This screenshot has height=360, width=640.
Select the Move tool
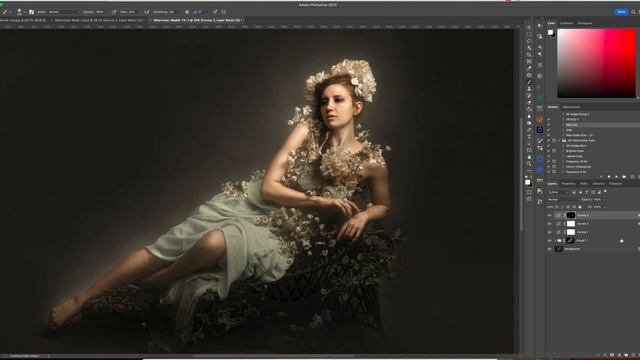tap(529, 27)
